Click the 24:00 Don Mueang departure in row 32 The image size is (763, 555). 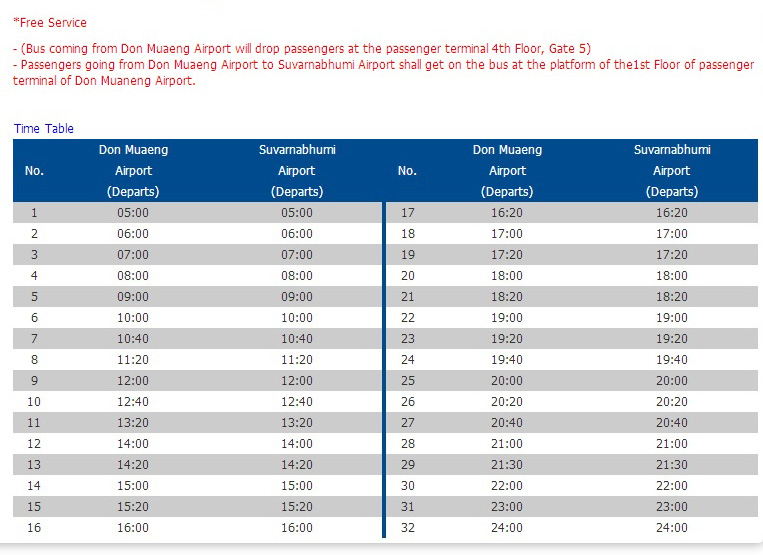[507, 528]
